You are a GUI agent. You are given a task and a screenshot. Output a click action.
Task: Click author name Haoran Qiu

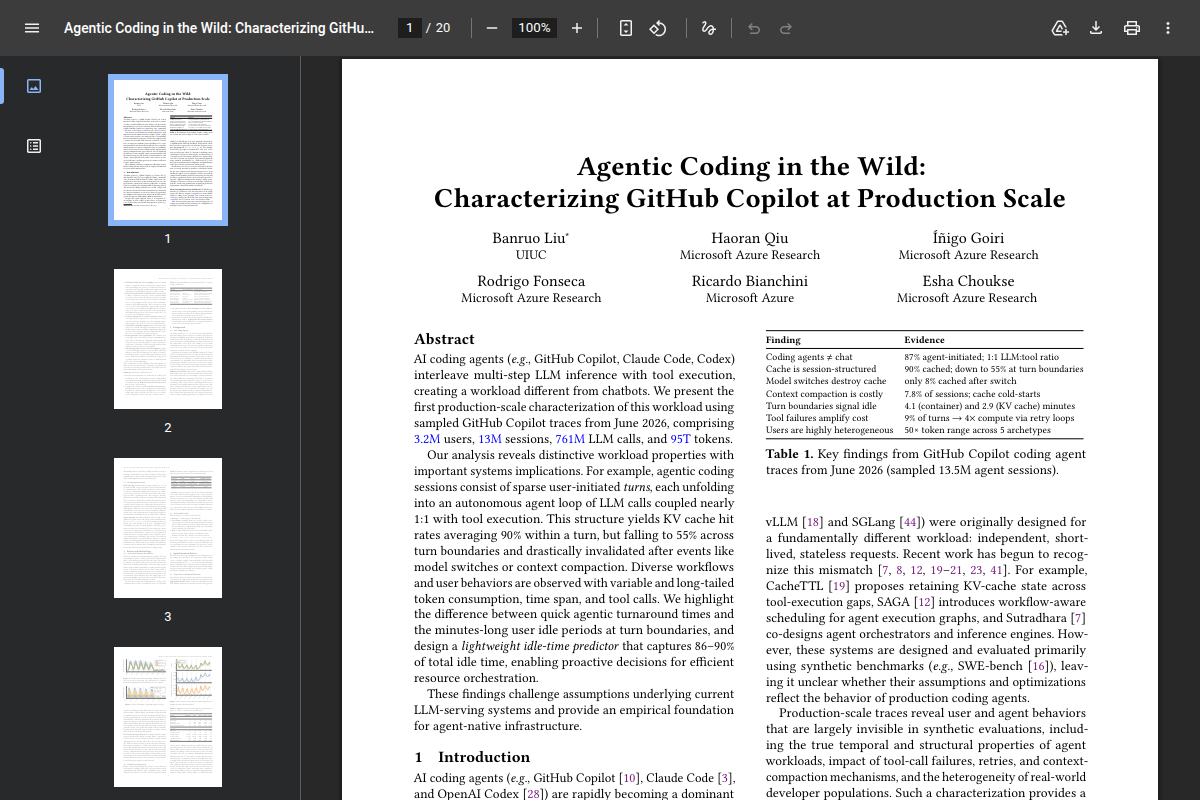click(x=750, y=238)
